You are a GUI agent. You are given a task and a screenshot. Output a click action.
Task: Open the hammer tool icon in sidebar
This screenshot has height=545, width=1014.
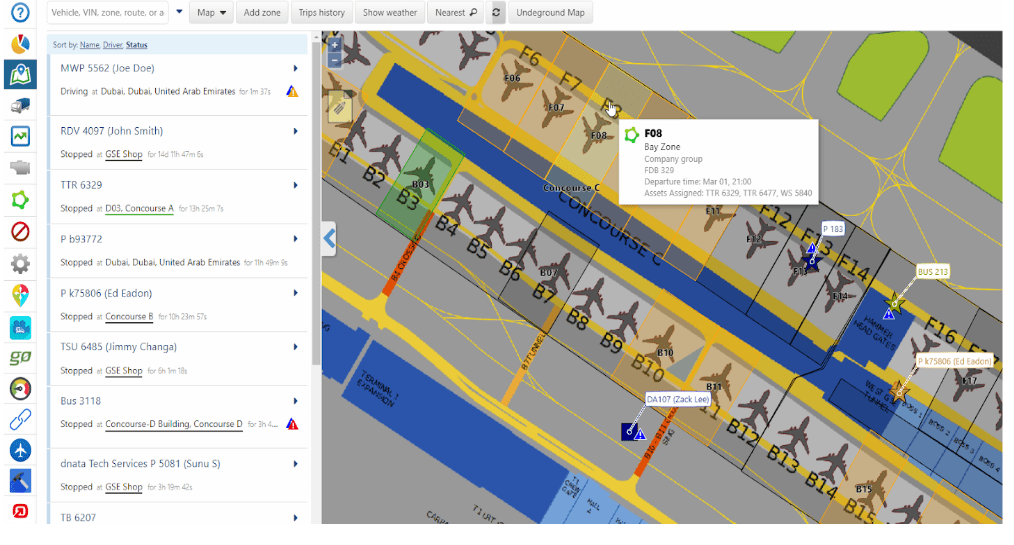point(20,481)
